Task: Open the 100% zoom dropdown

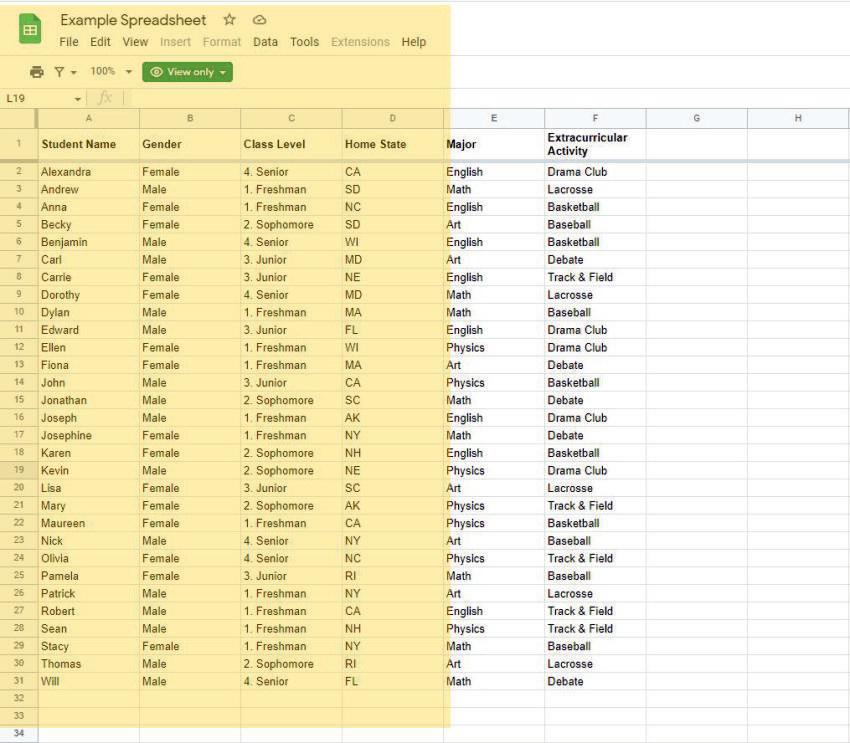Action: (111, 72)
